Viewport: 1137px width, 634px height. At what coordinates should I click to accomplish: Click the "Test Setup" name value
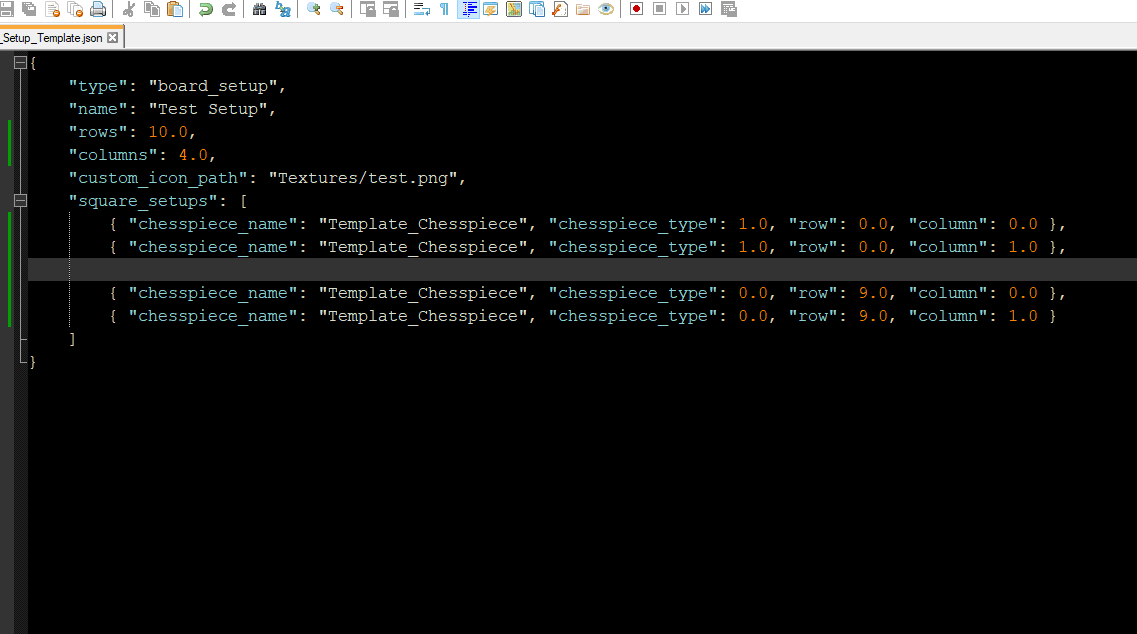click(207, 110)
